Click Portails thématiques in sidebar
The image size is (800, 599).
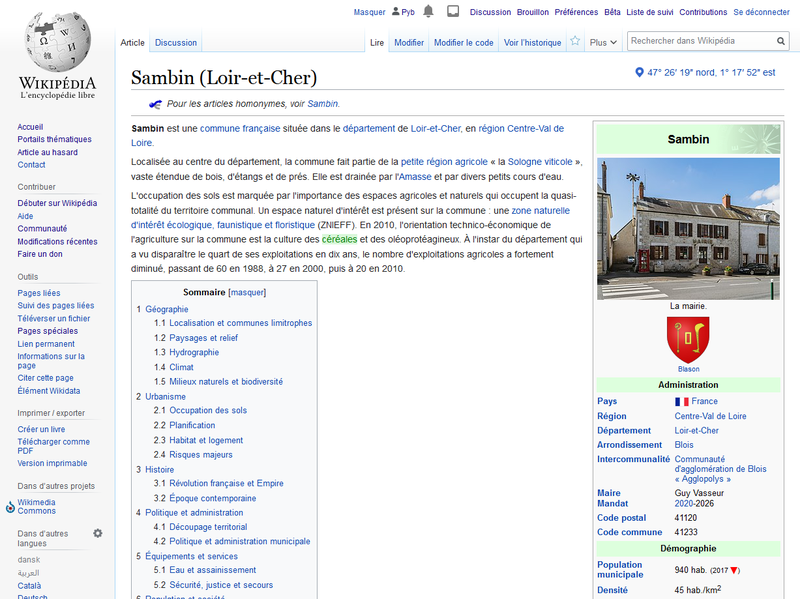click(54, 140)
